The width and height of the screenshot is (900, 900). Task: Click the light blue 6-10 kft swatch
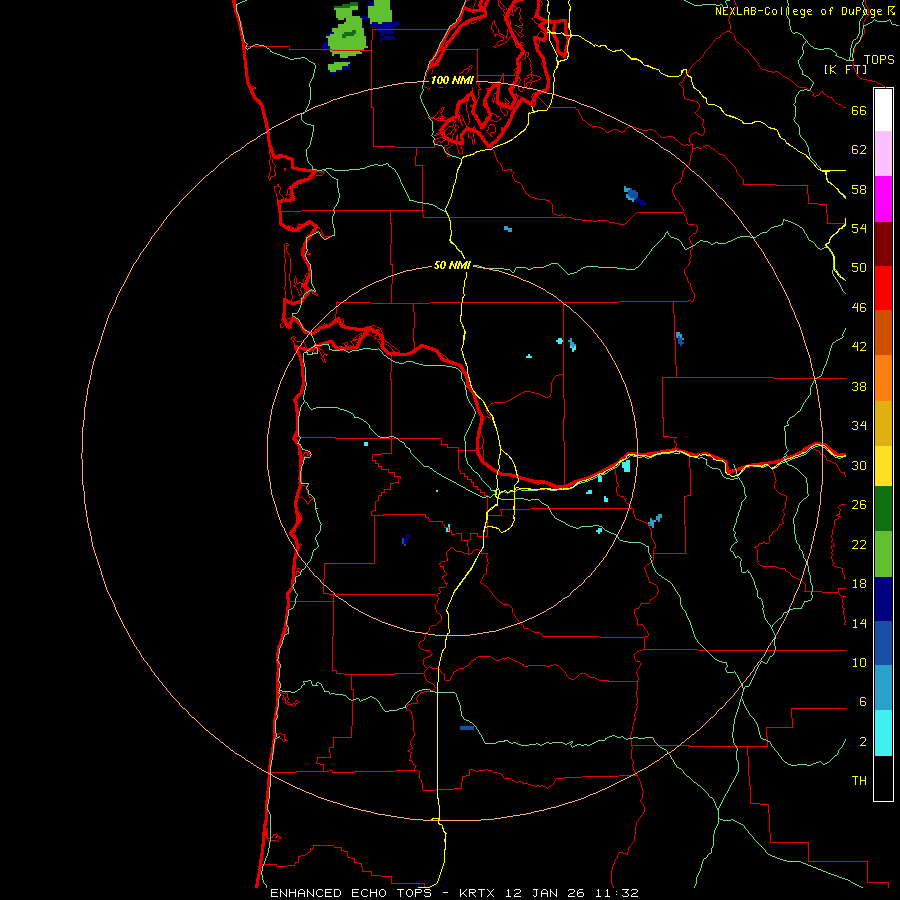pos(883,688)
